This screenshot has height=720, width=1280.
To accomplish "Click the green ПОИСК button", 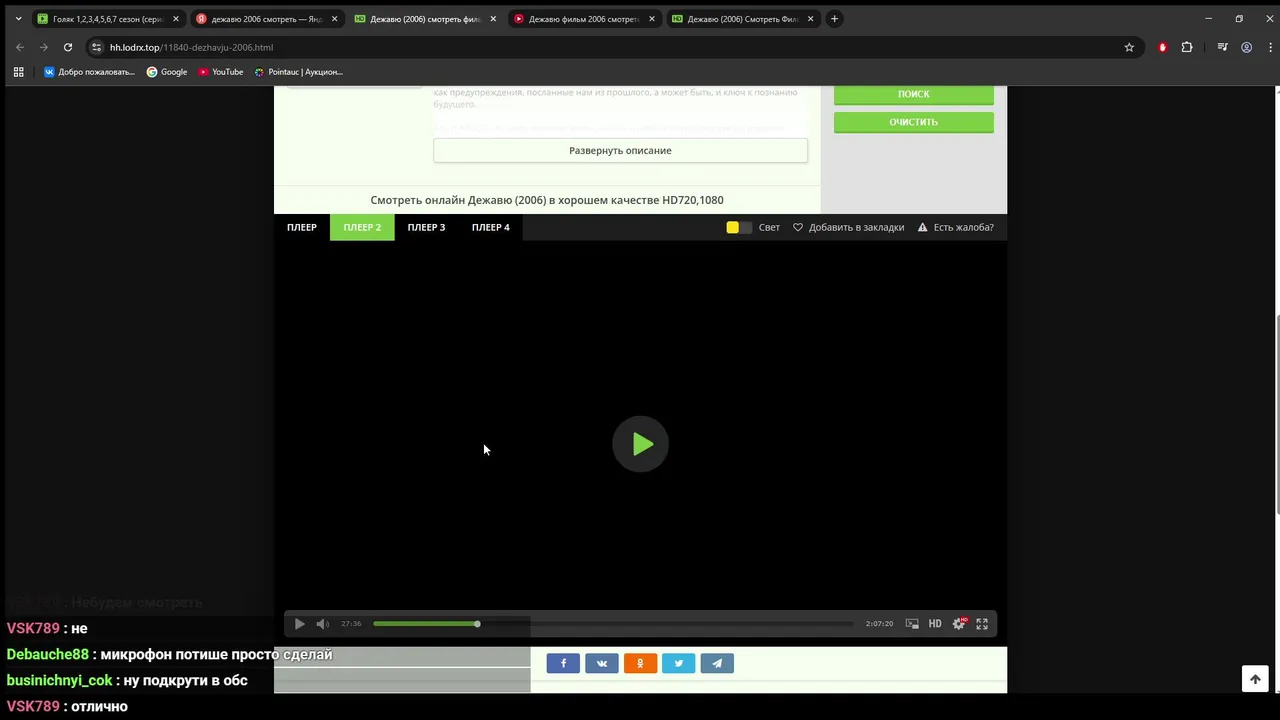I will [914, 94].
